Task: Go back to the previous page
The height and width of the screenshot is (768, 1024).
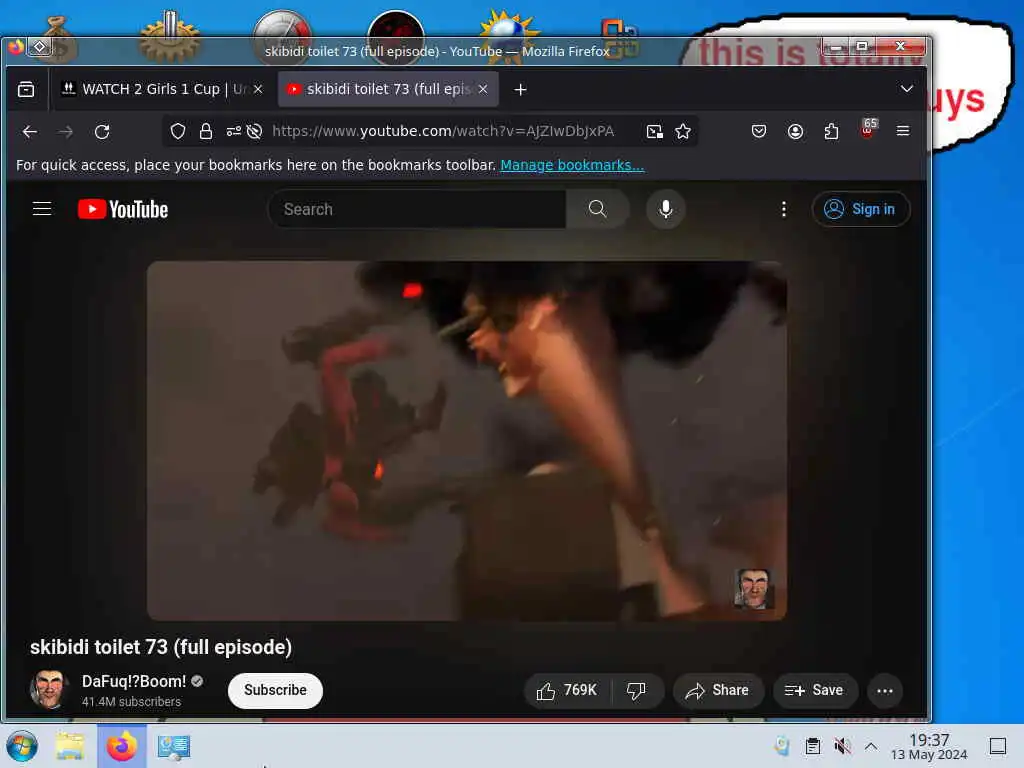Action: [x=29, y=132]
